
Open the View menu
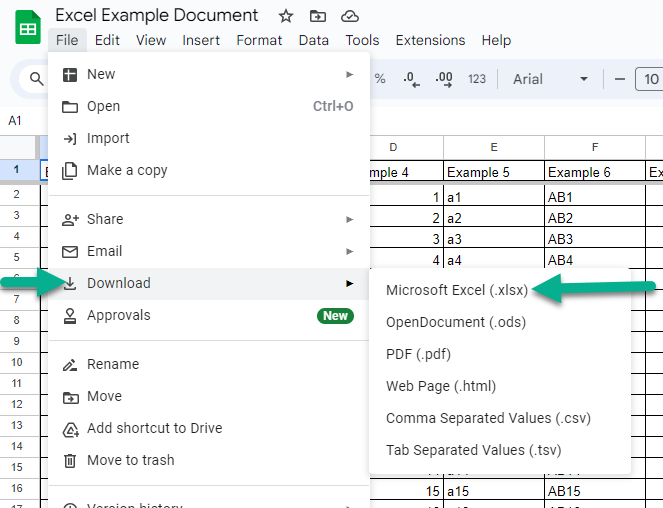(151, 40)
